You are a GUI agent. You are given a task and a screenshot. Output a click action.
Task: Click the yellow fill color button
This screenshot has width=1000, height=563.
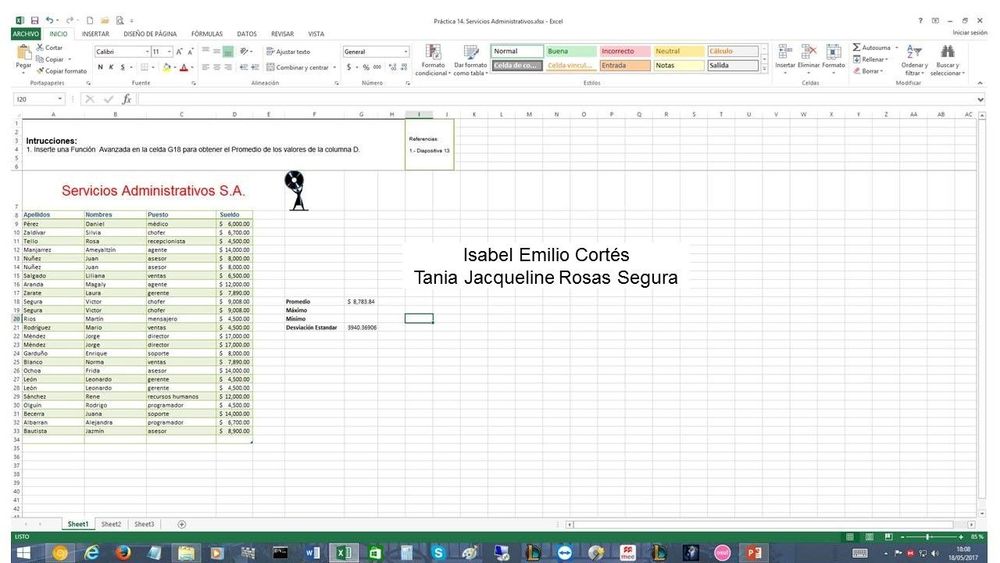click(x=170, y=67)
